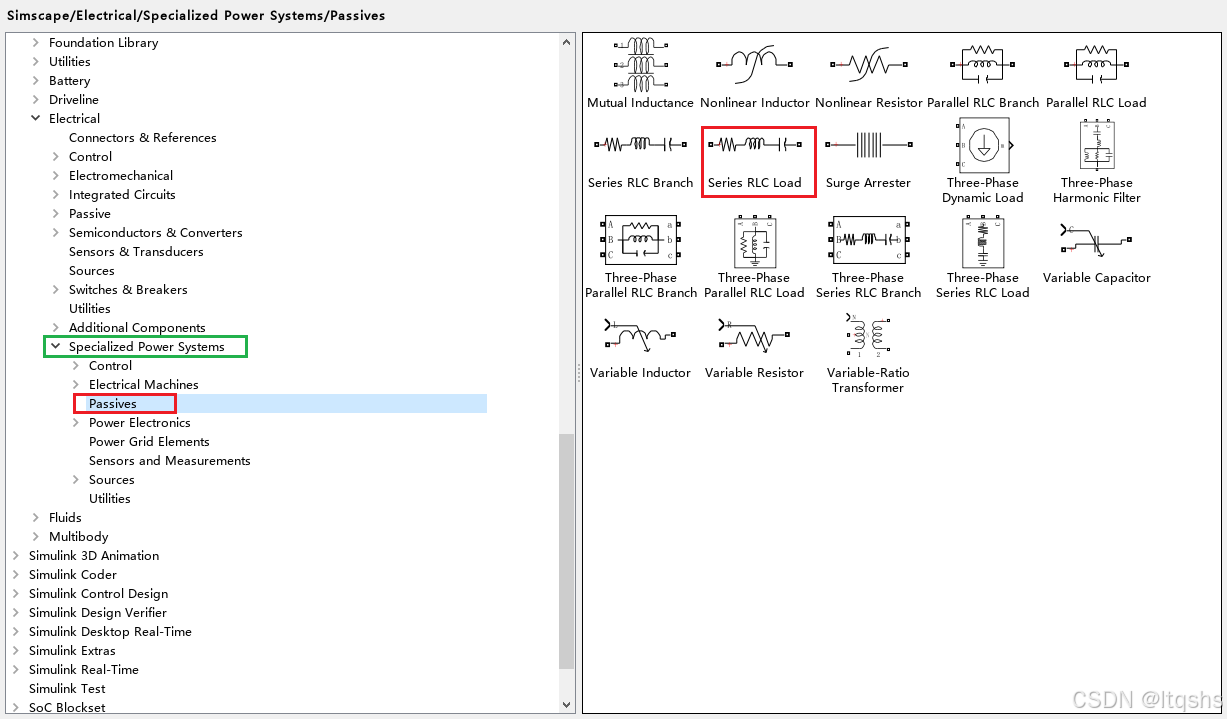Select Simulink Desktop Real-Time library
This screenshot has height=719, width=1227.
(x=110, y=632)
